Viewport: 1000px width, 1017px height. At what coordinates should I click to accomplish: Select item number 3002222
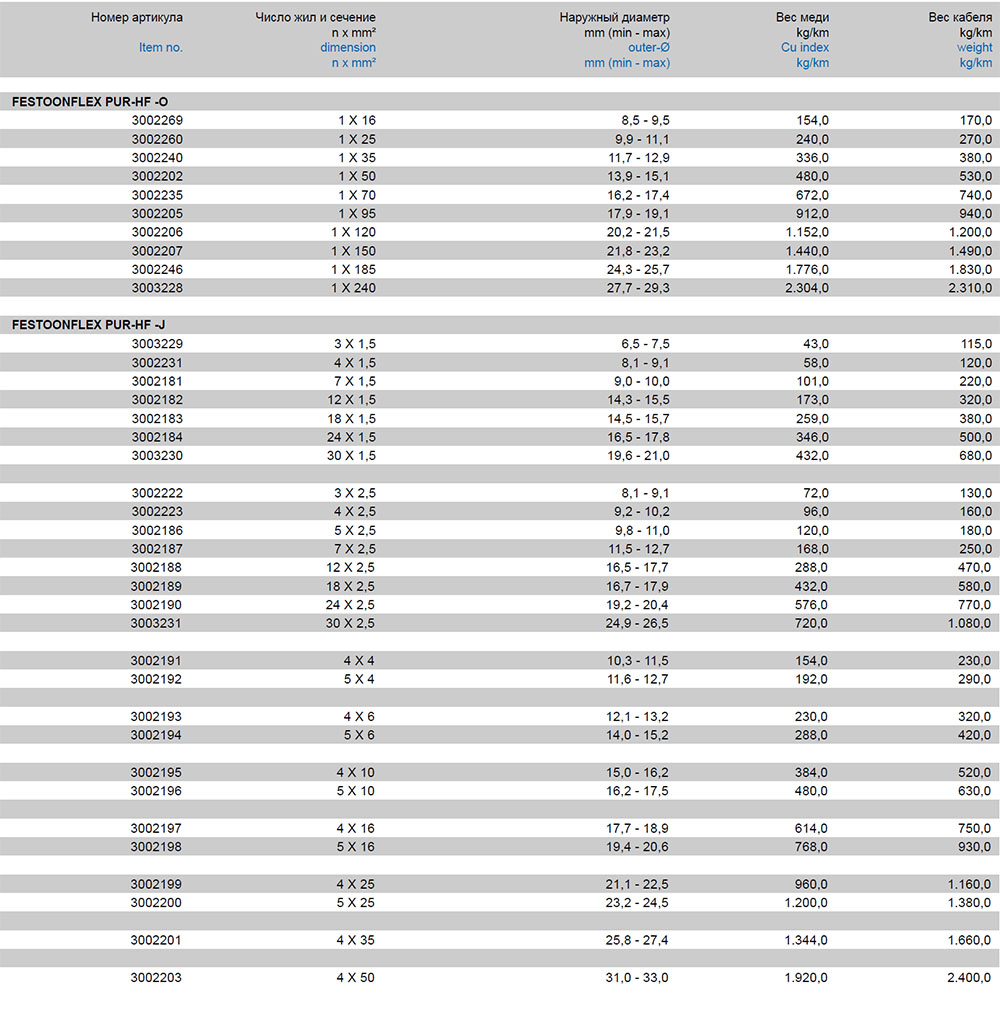(x=157, y=494)
